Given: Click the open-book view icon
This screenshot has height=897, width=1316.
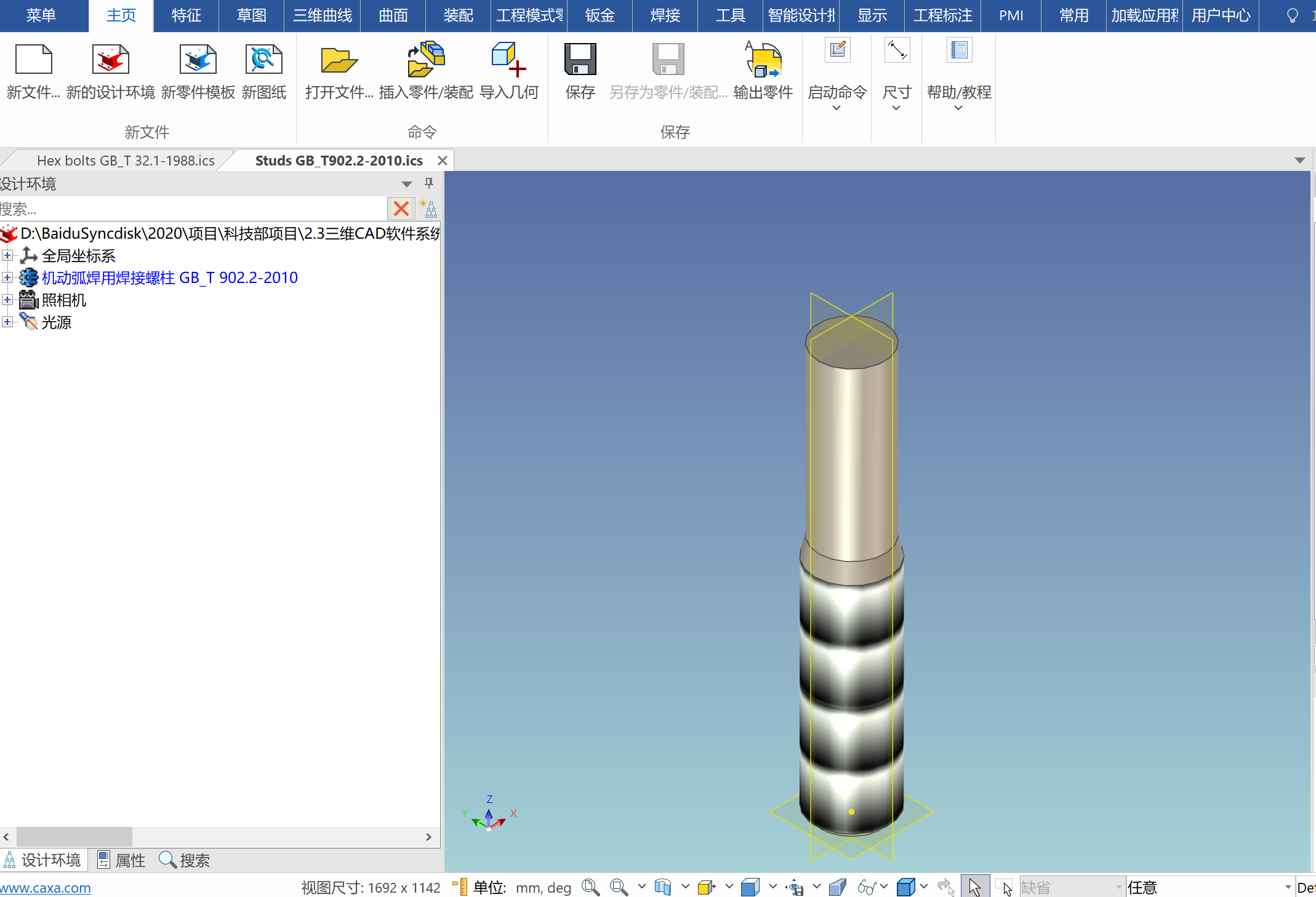Looking at the screenshot, I should click(663, 887).
